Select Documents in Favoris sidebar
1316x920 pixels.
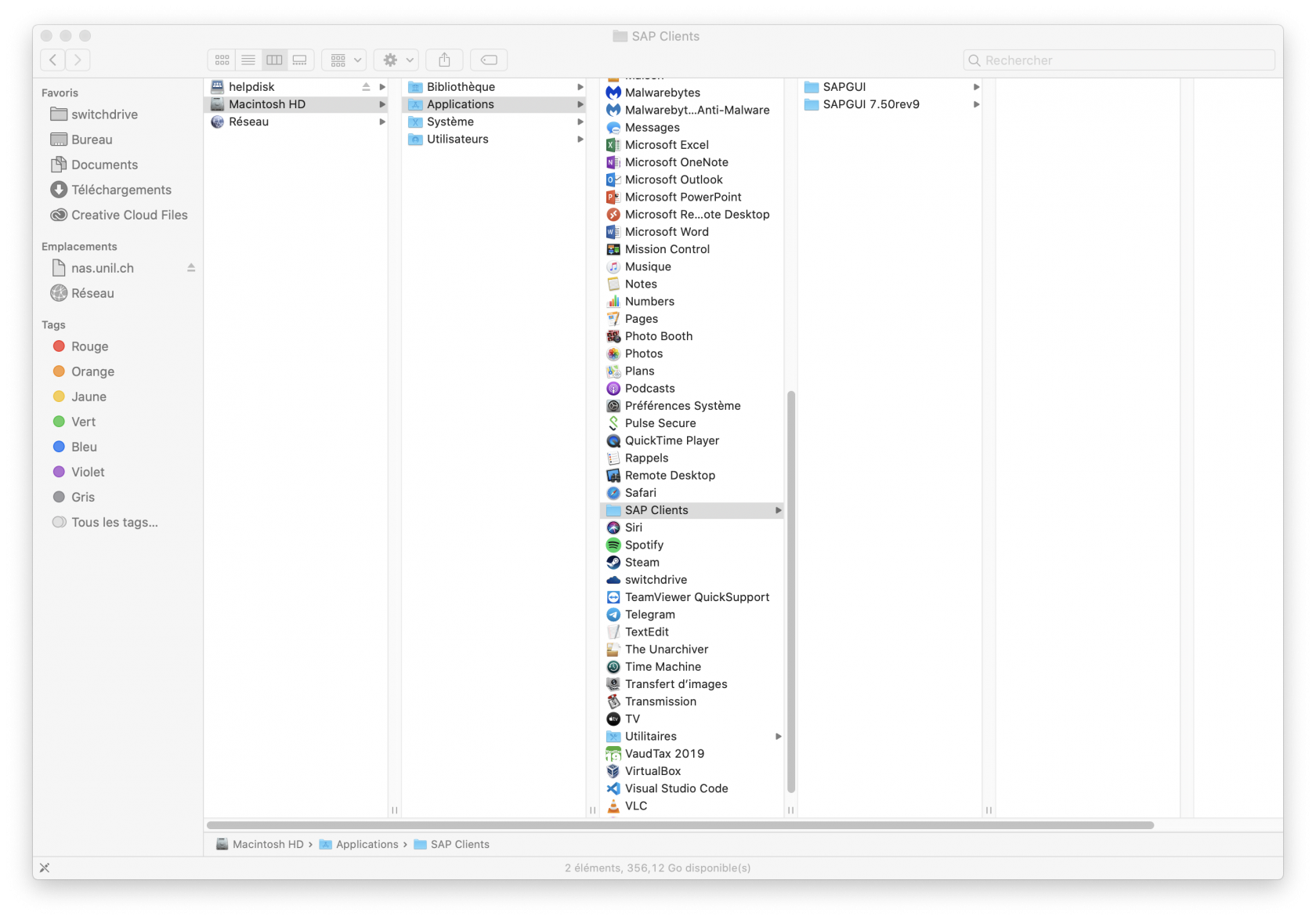104,165
